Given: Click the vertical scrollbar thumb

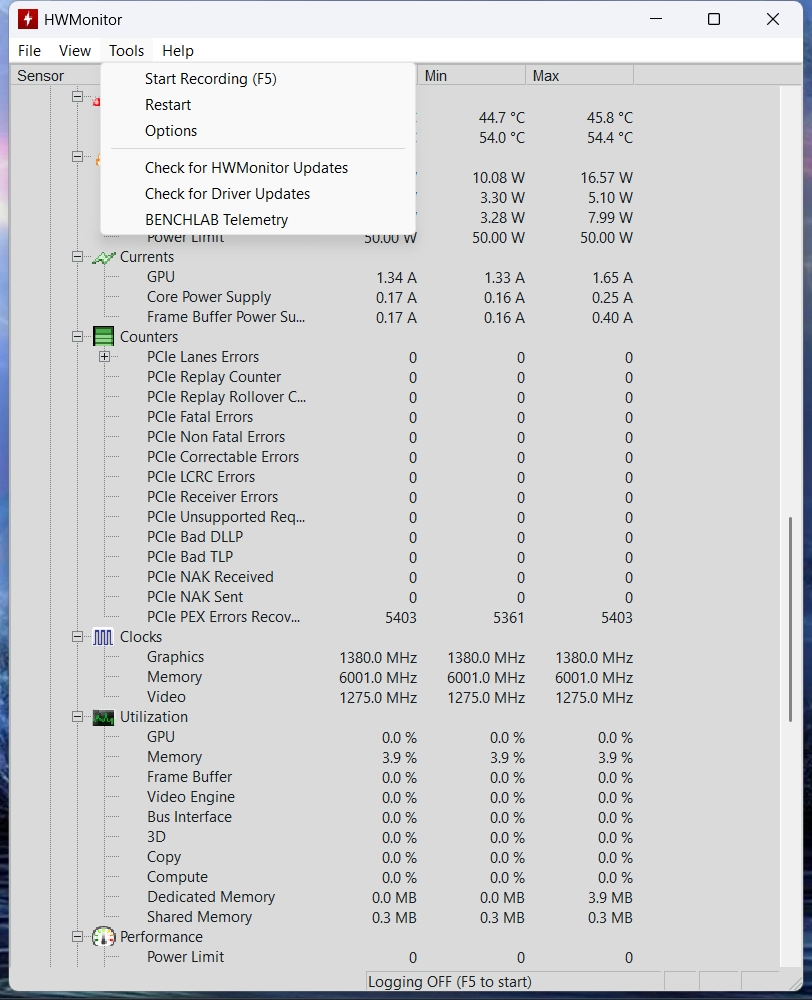Looking at the screenshot, I should pos(790,619).
